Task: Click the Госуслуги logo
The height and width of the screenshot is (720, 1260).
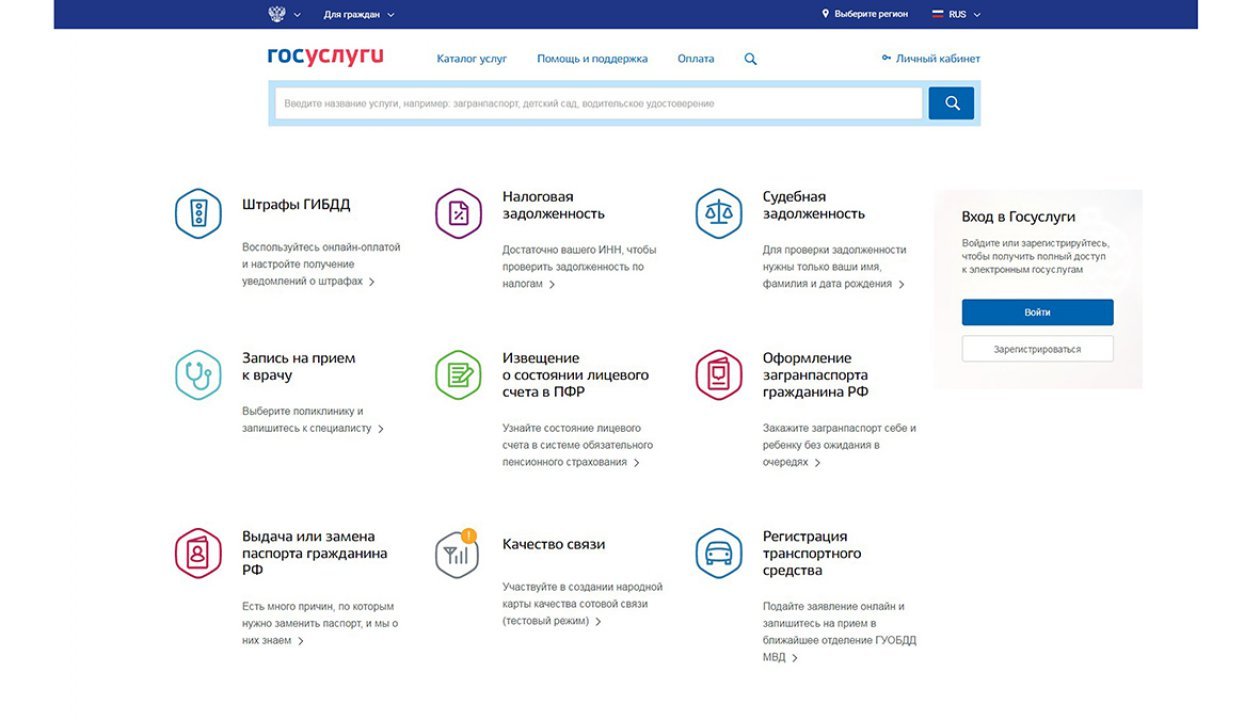Action: coord(325,57)
